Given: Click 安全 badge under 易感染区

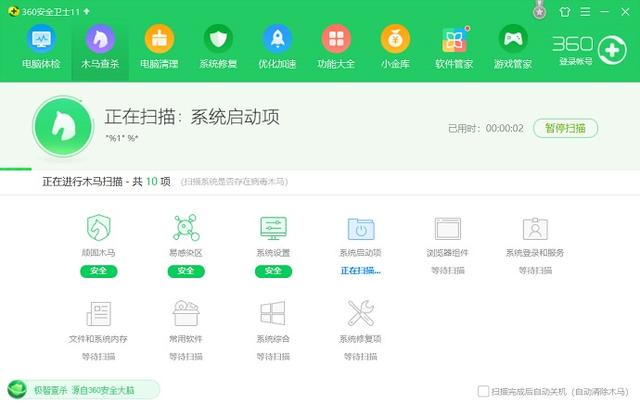Looking at the screenshot, I should tap(186, 271).
